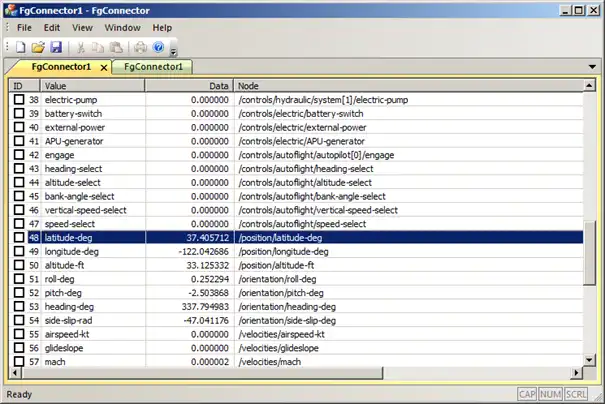Click the vertical scrollbar up arrow
605x404 pixels.
(x=589, y=85)
